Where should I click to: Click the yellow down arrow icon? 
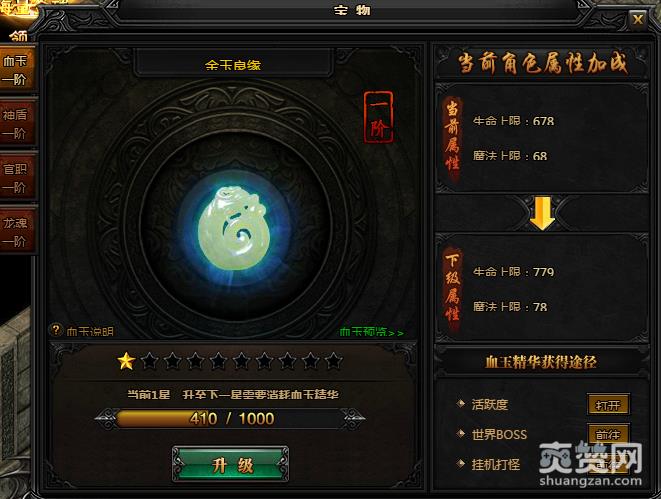click(542, 213)
